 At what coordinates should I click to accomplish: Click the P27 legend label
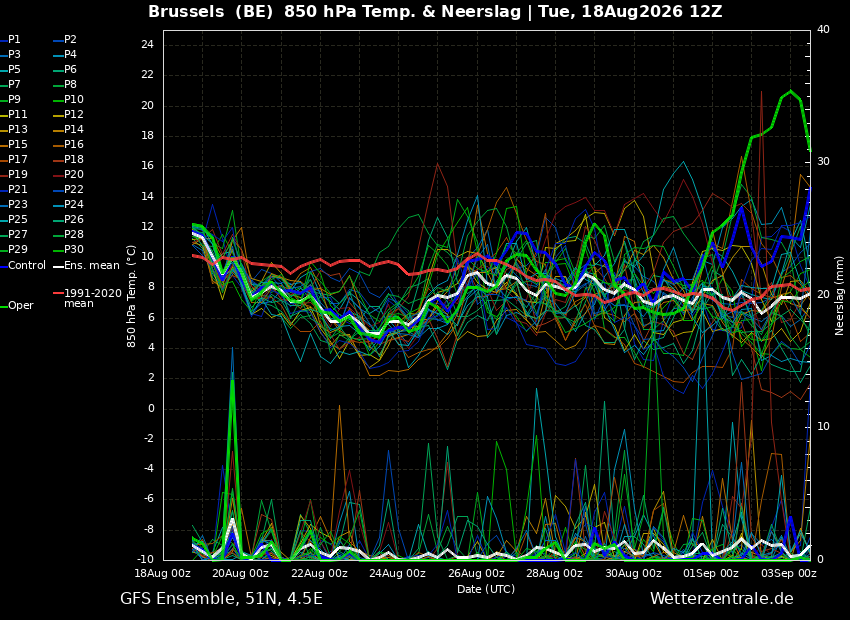click(x=17, y=235)
